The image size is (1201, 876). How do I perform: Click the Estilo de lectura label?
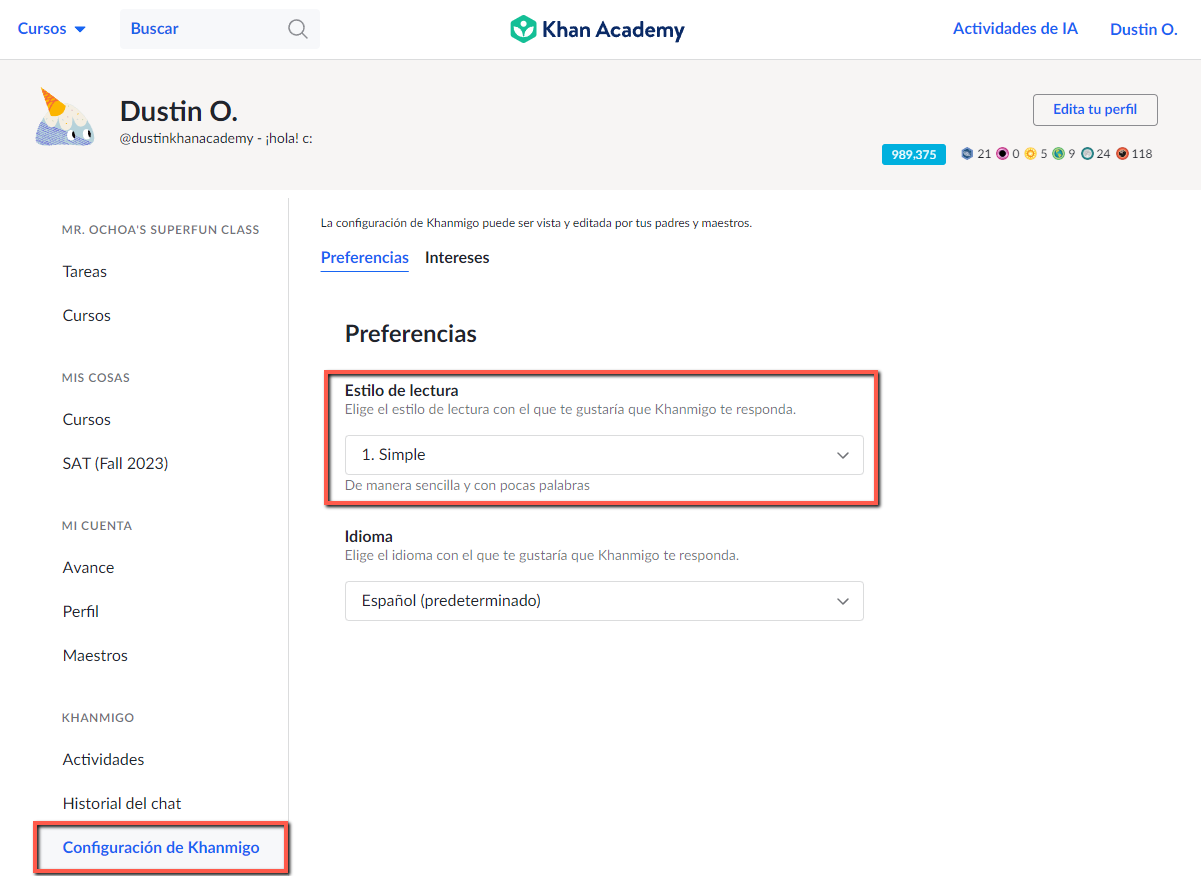(402, 390)
